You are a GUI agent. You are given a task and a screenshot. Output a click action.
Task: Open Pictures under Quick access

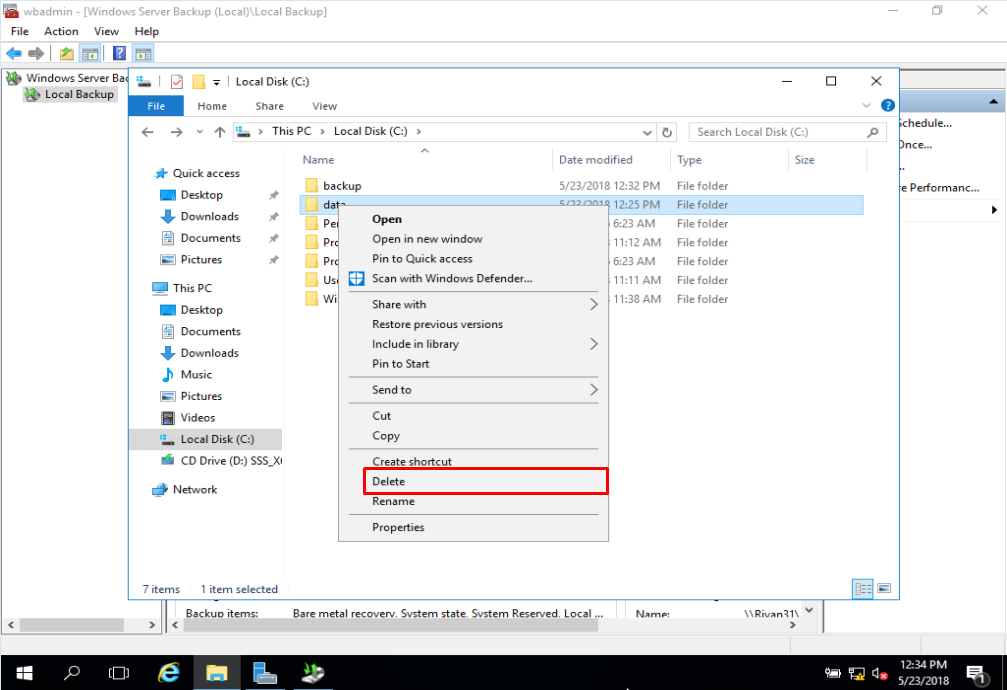[x=200, y=260]
